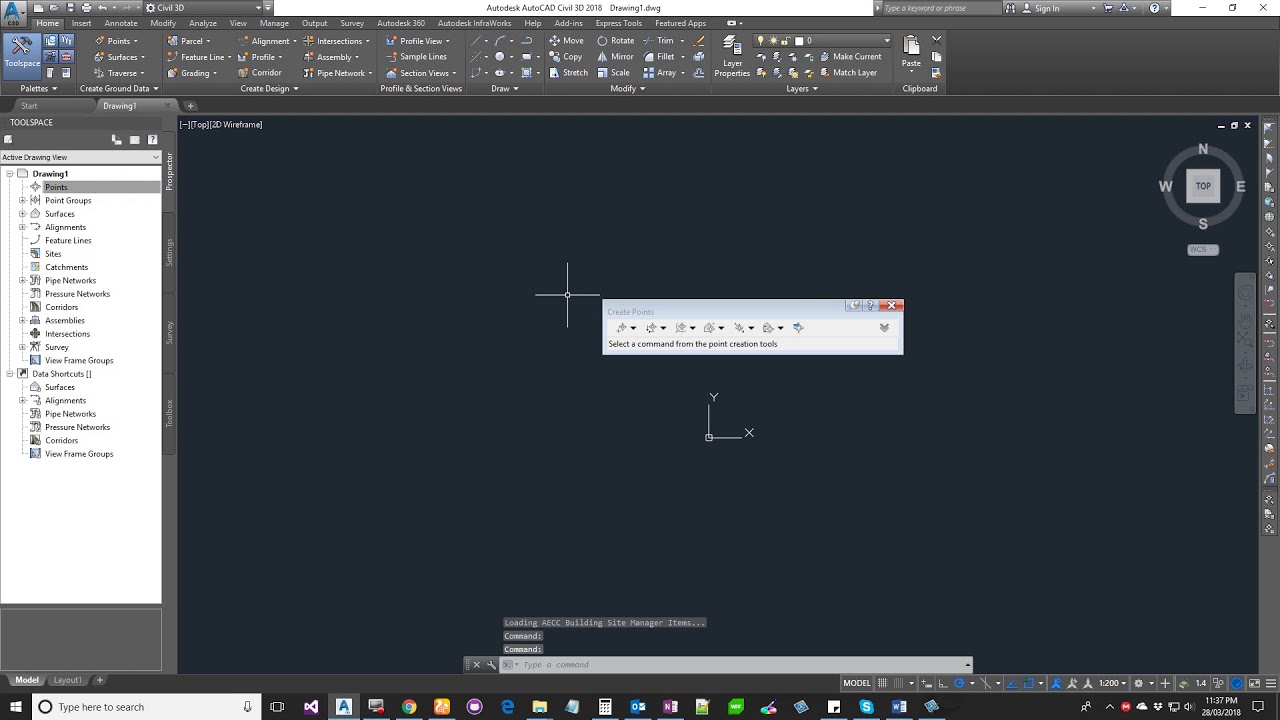Select Points in Prospector tree

[56, 187]
